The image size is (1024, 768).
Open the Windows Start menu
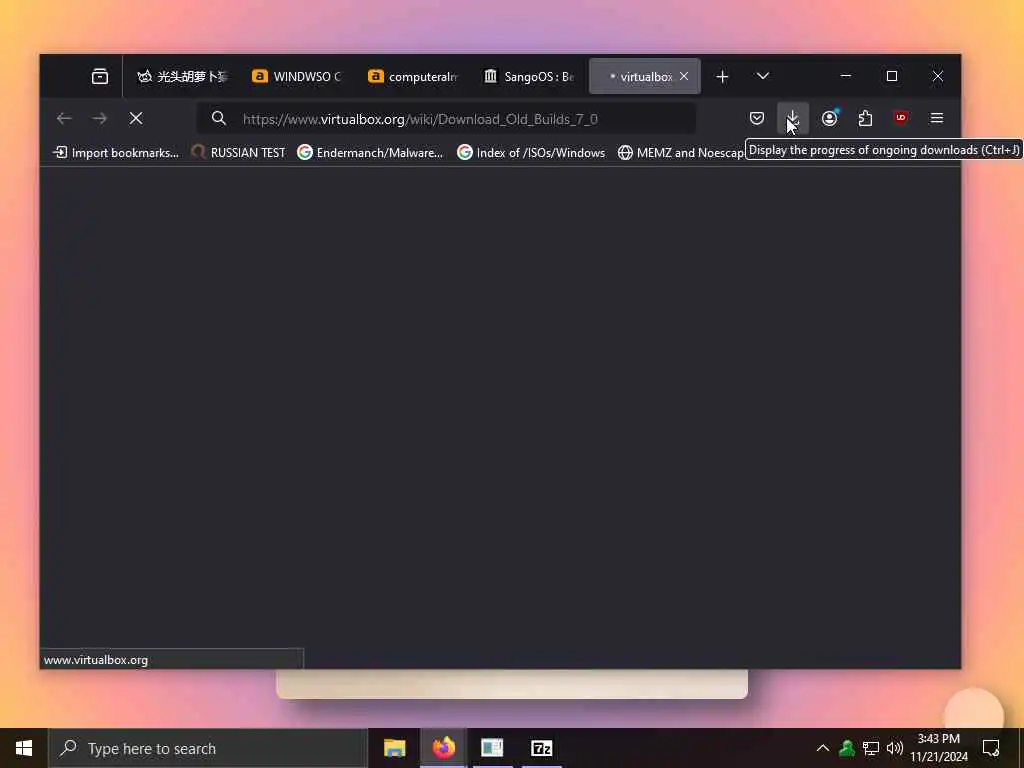pos(24,748)
